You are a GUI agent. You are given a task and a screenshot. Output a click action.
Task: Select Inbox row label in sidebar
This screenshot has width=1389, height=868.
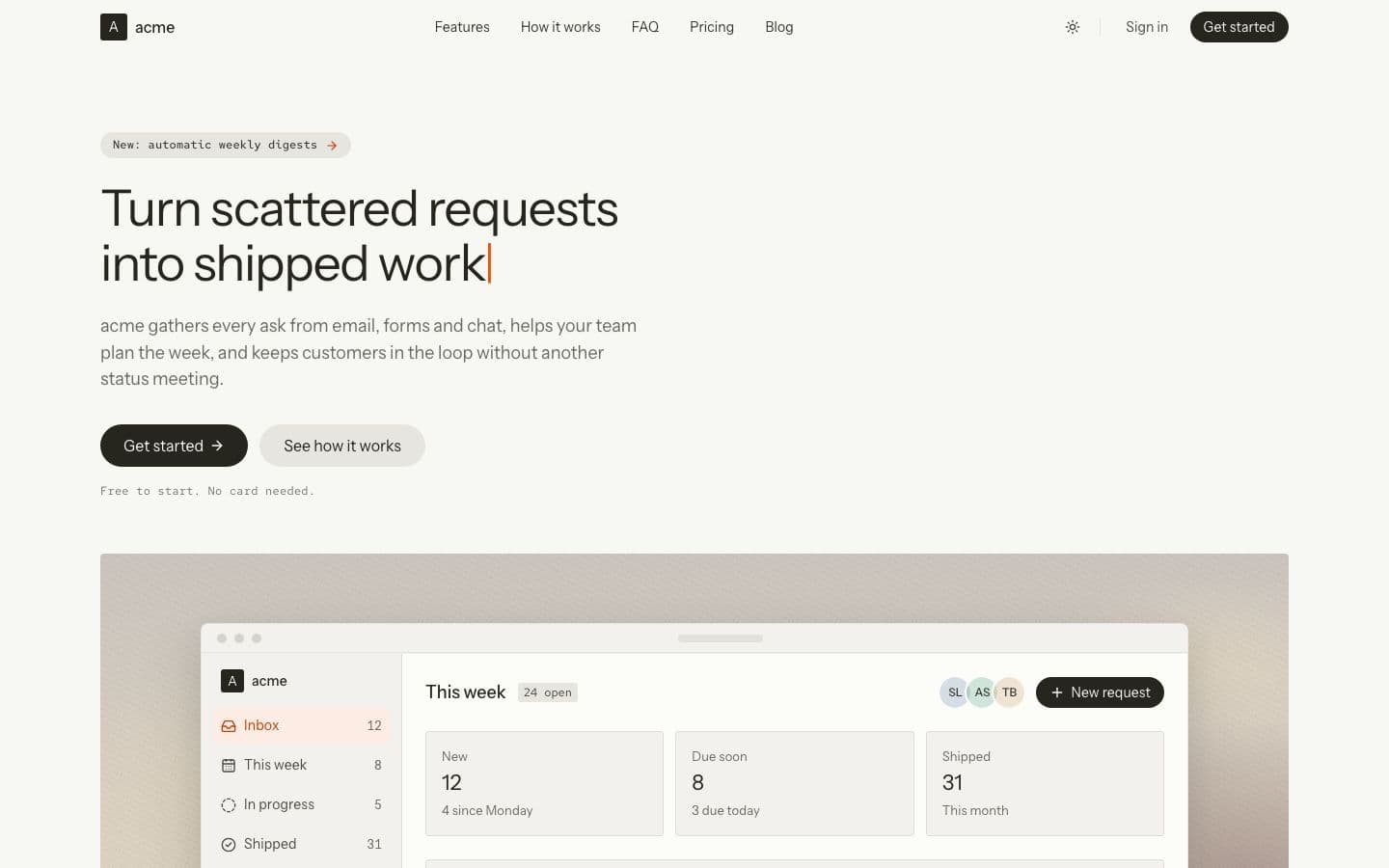click(x=261, y=725)
